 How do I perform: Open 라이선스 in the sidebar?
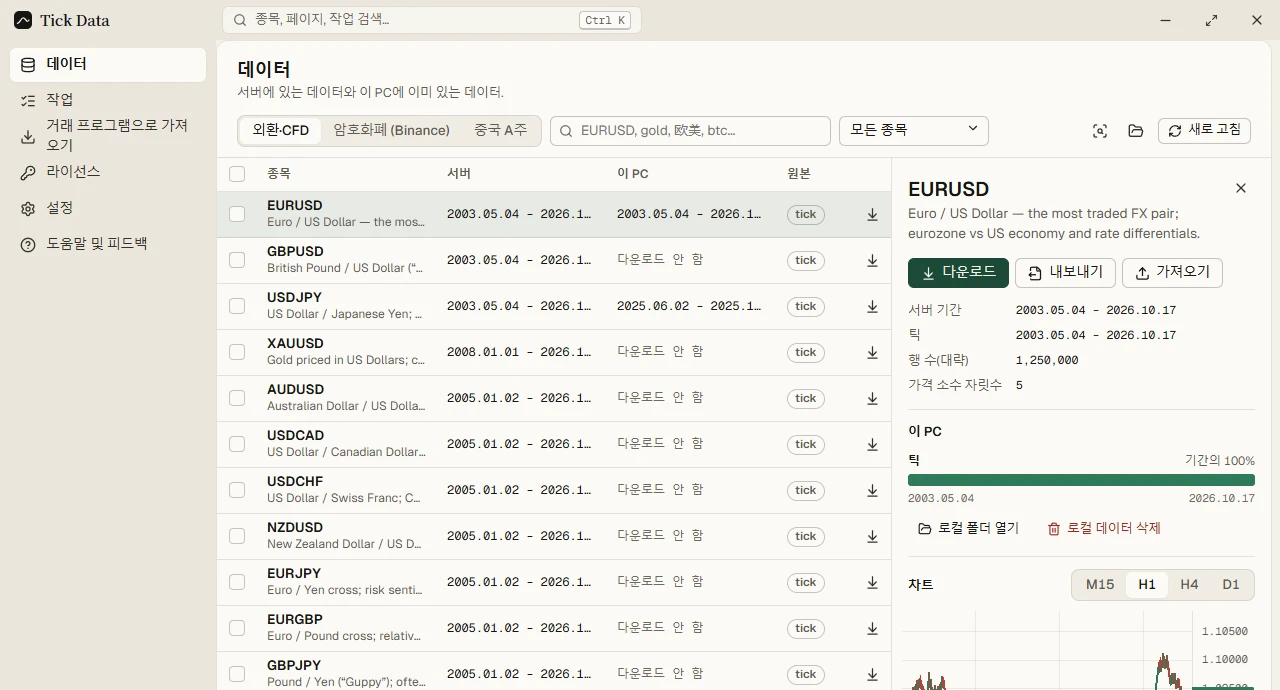(x=108, y=173)
